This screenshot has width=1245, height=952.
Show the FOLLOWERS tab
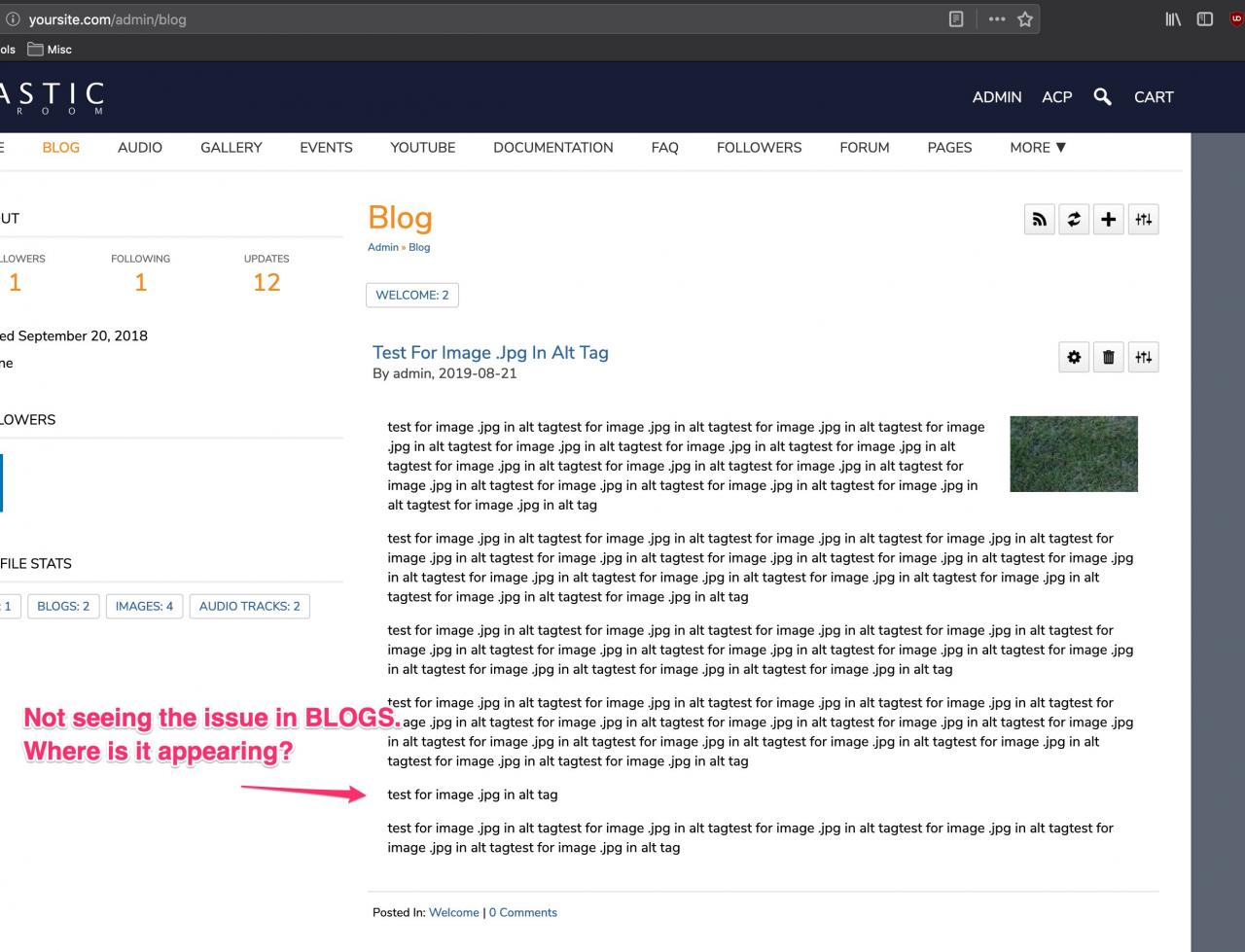[x=760, y=148]
